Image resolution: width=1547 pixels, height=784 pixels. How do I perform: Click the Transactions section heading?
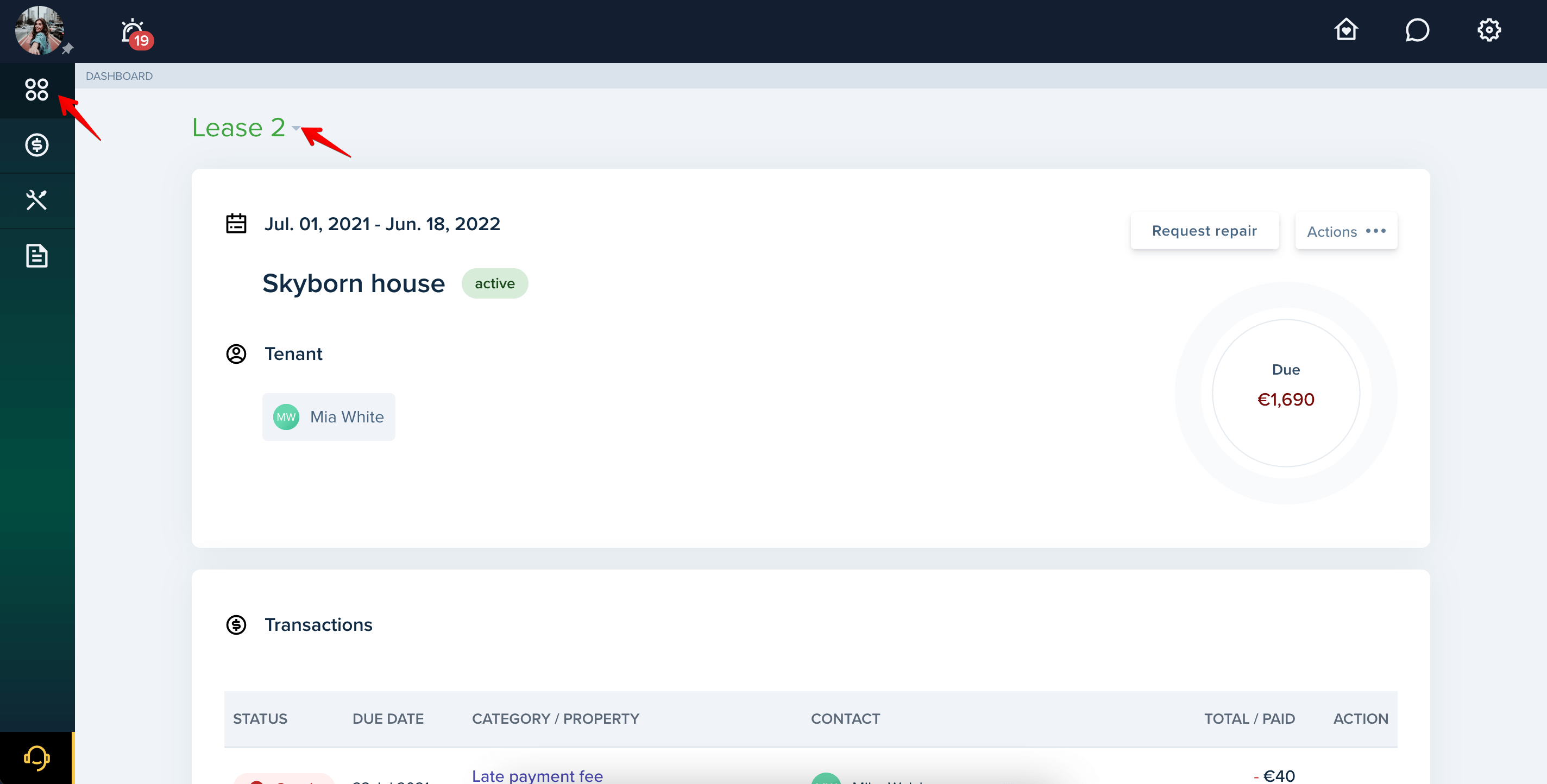[318, 624]
